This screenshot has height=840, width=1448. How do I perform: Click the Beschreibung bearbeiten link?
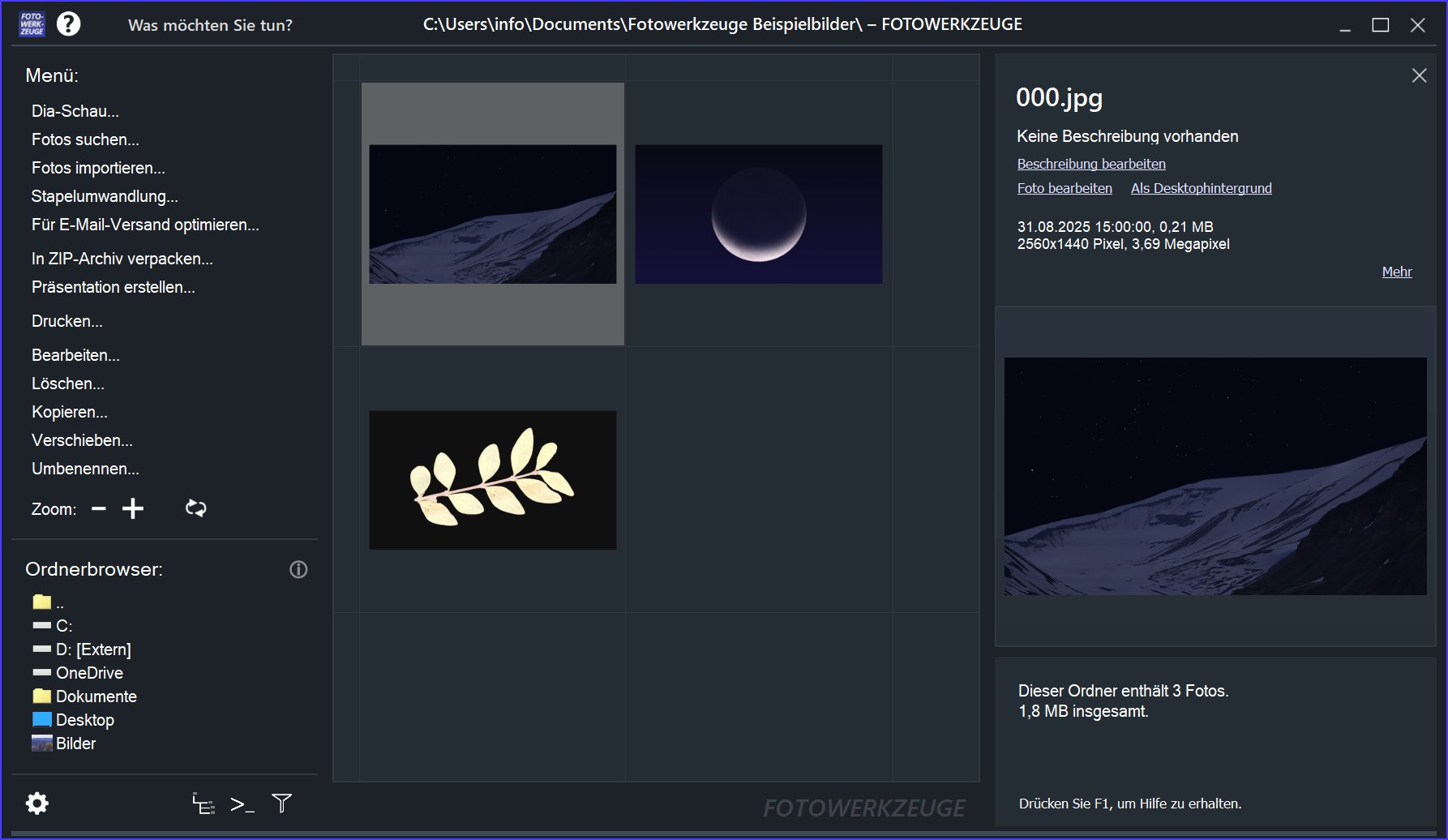(1091, 164)
